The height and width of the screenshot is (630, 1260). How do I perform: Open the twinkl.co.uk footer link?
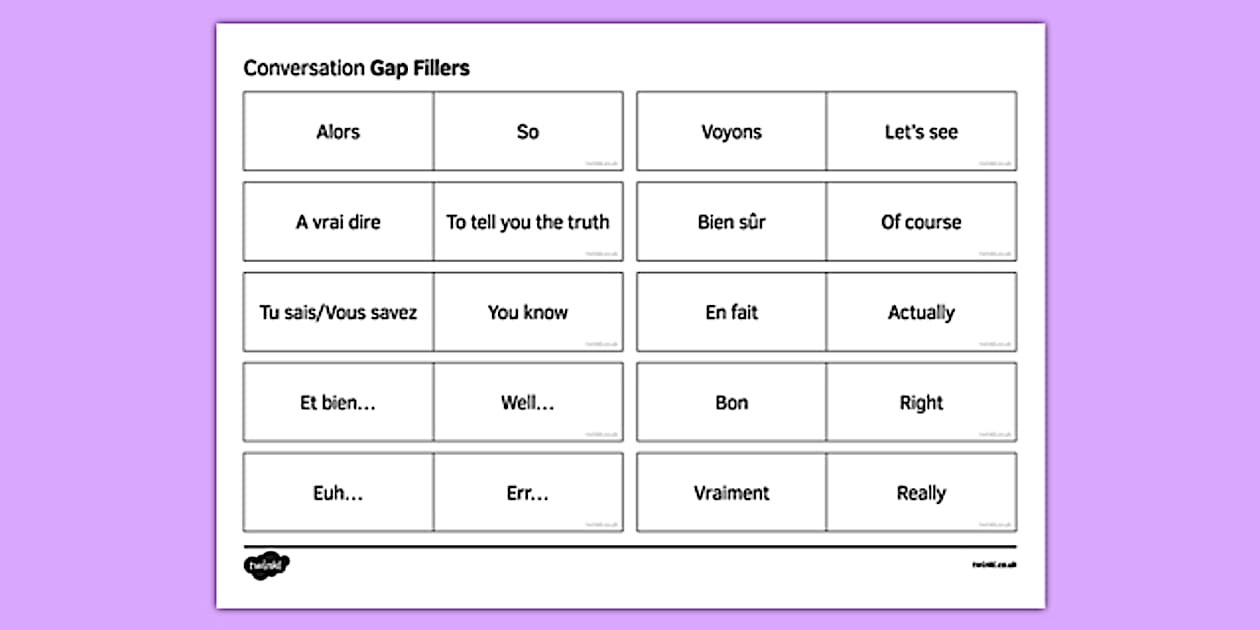point(993,566)
